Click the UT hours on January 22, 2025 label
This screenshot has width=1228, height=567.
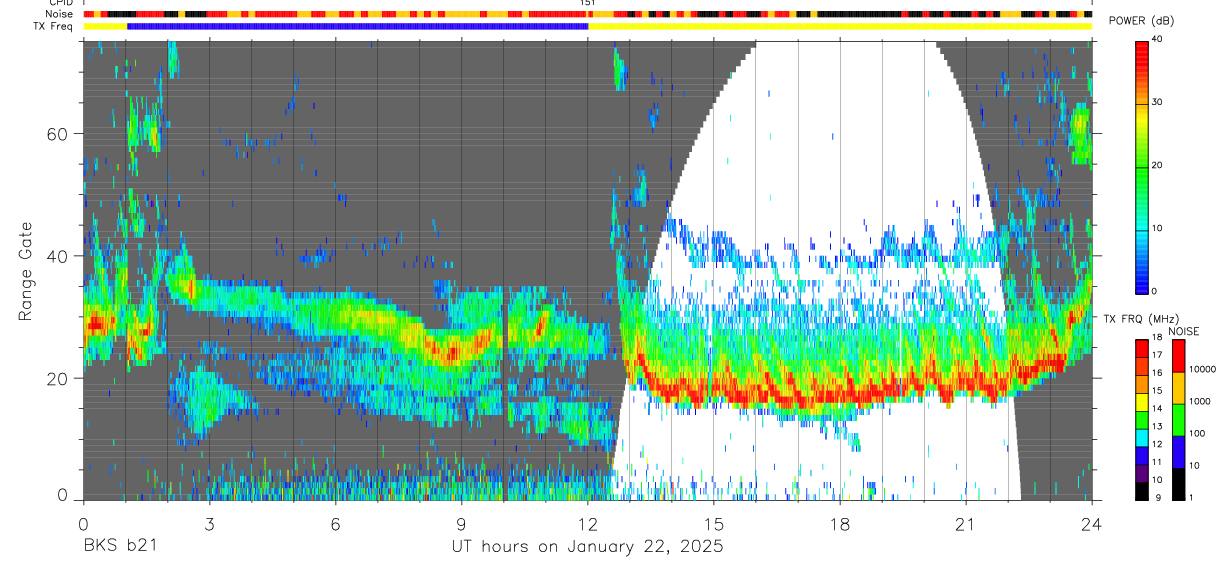(587, 547)
